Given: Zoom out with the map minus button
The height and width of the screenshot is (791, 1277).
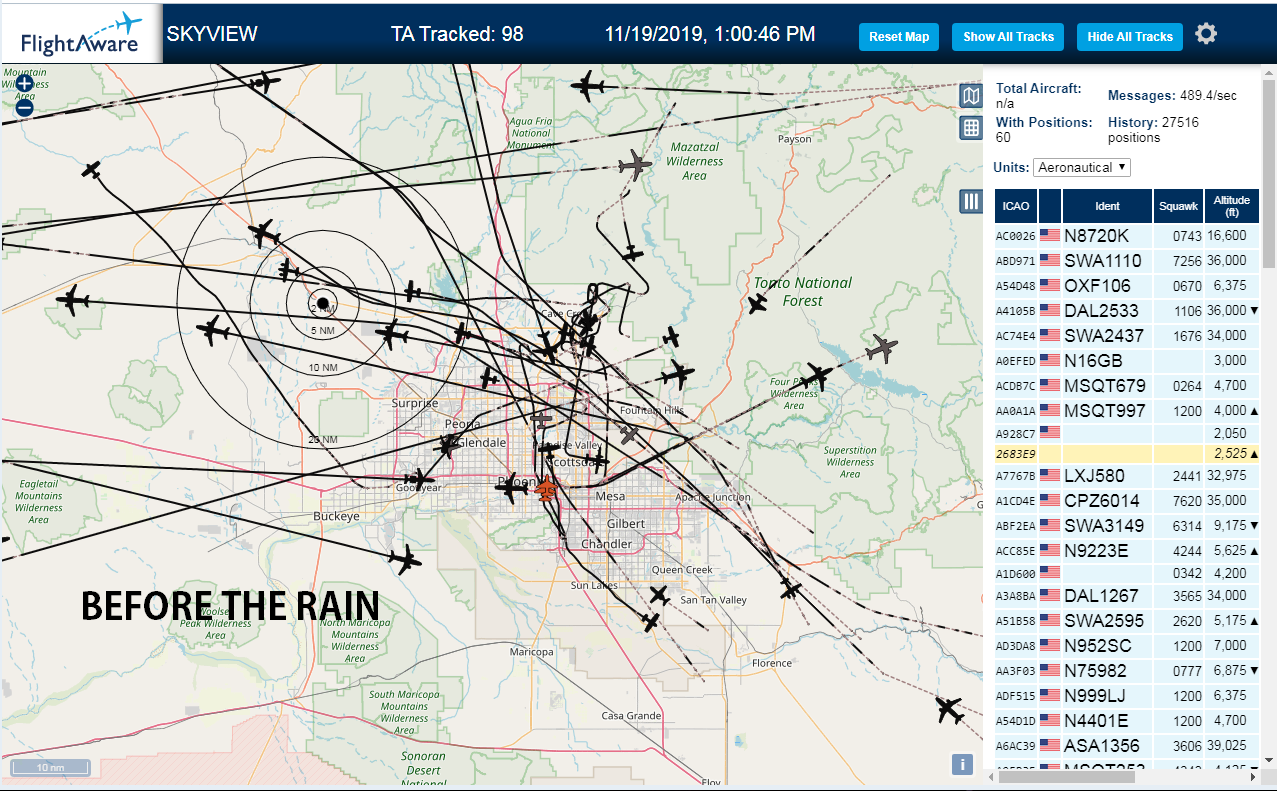Looking at the screenshot, I should pos(25,107).
